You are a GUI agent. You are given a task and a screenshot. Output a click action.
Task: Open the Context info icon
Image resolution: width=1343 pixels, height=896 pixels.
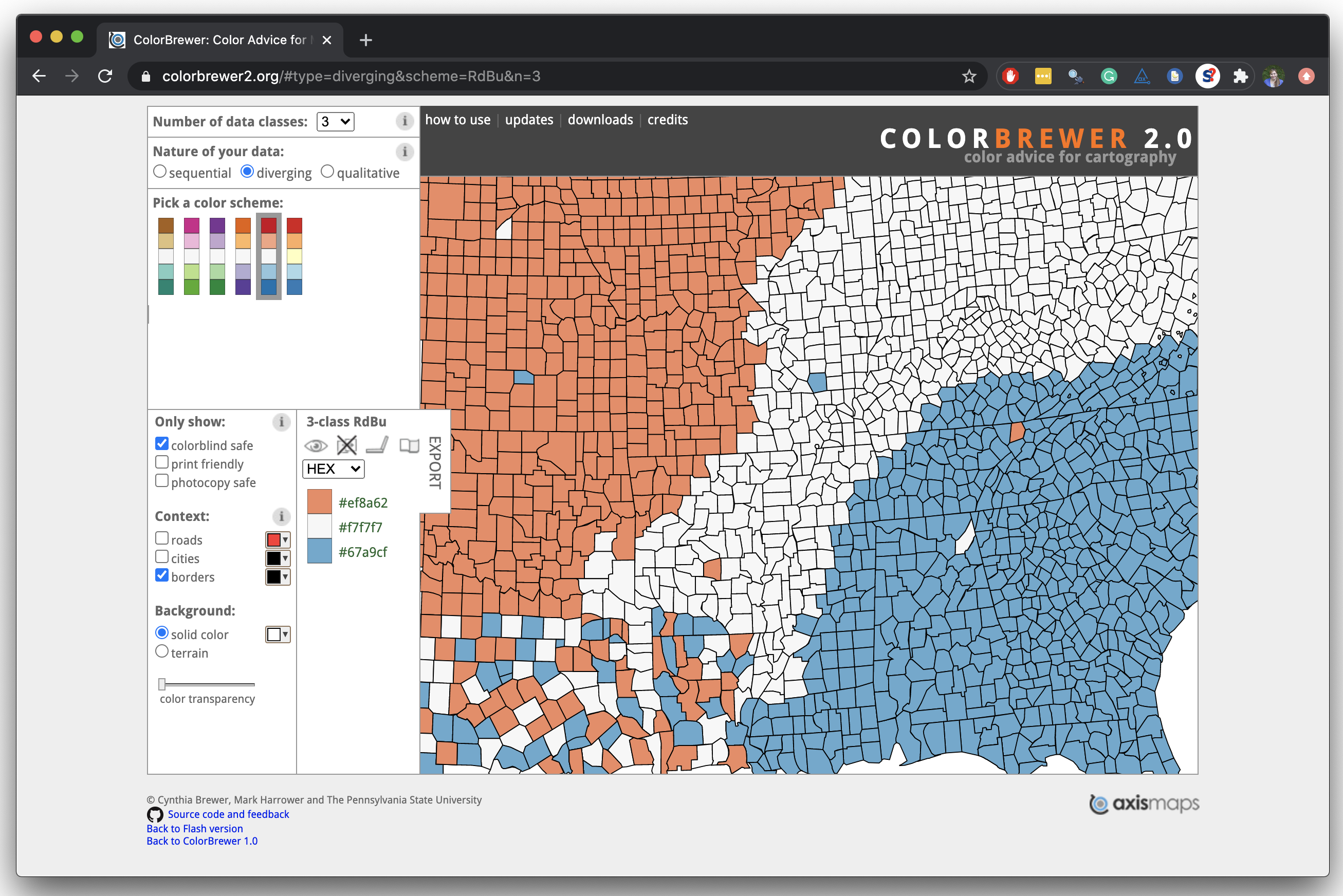[x=281, y=516]
